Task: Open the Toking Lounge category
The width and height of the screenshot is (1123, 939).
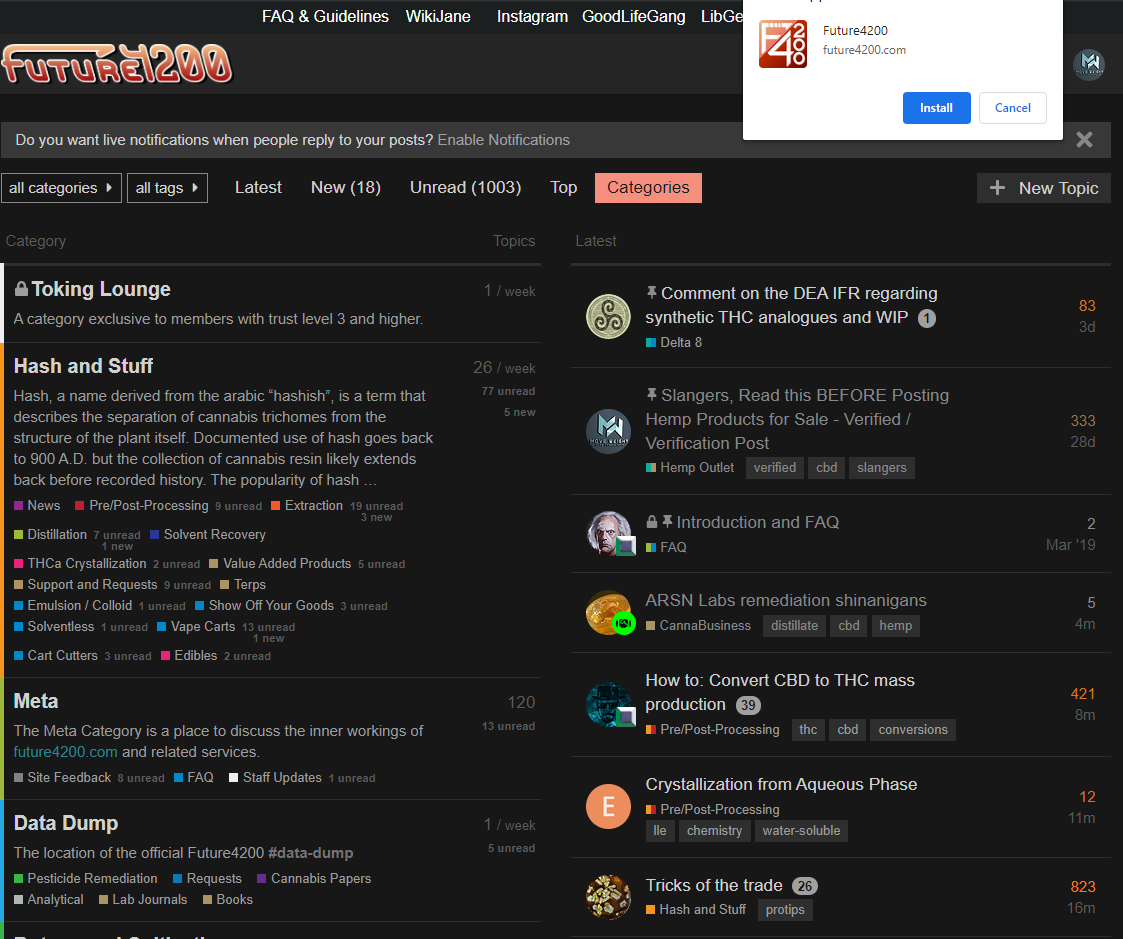Action: (100, 289)
